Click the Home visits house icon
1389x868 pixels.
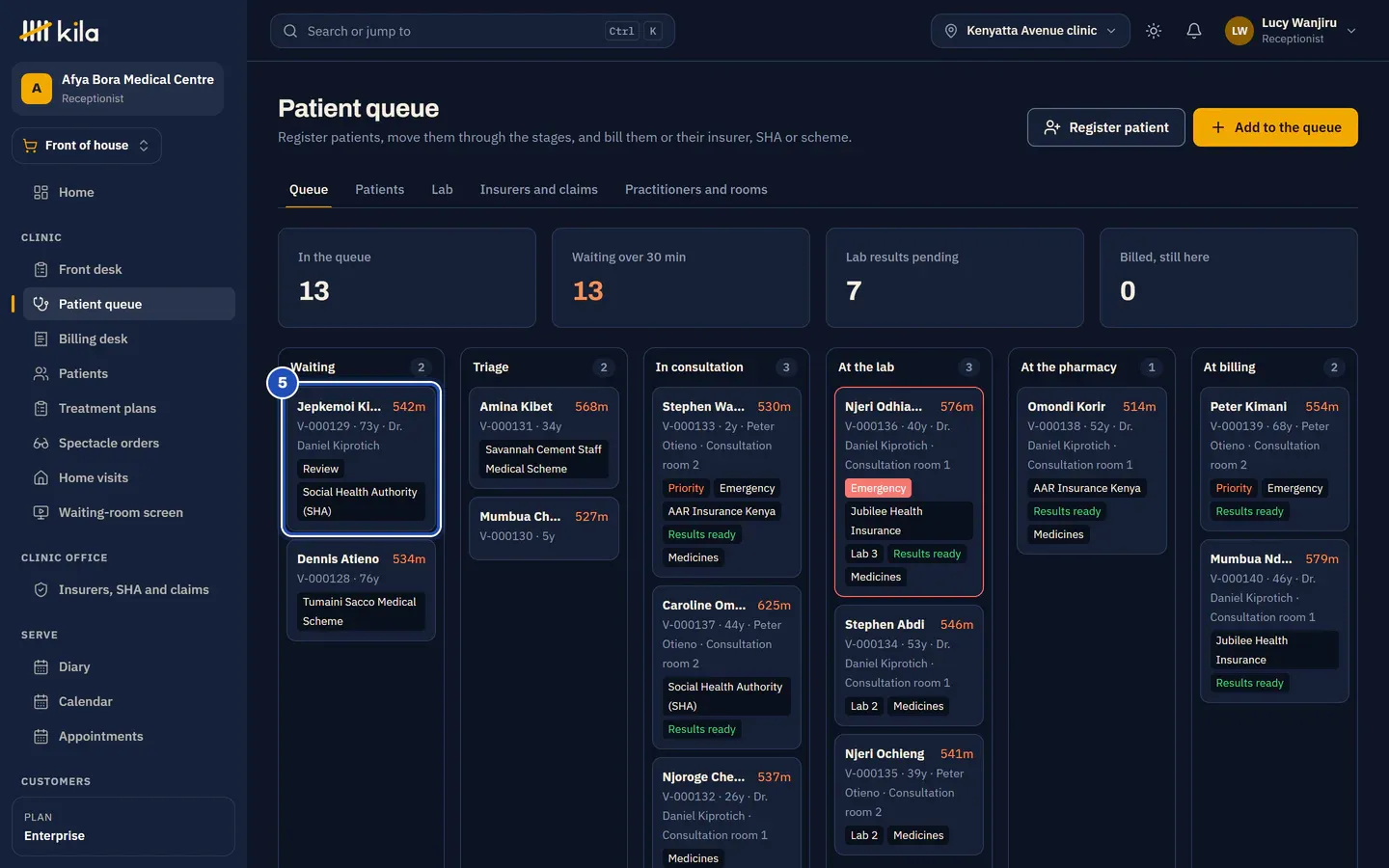41,477
